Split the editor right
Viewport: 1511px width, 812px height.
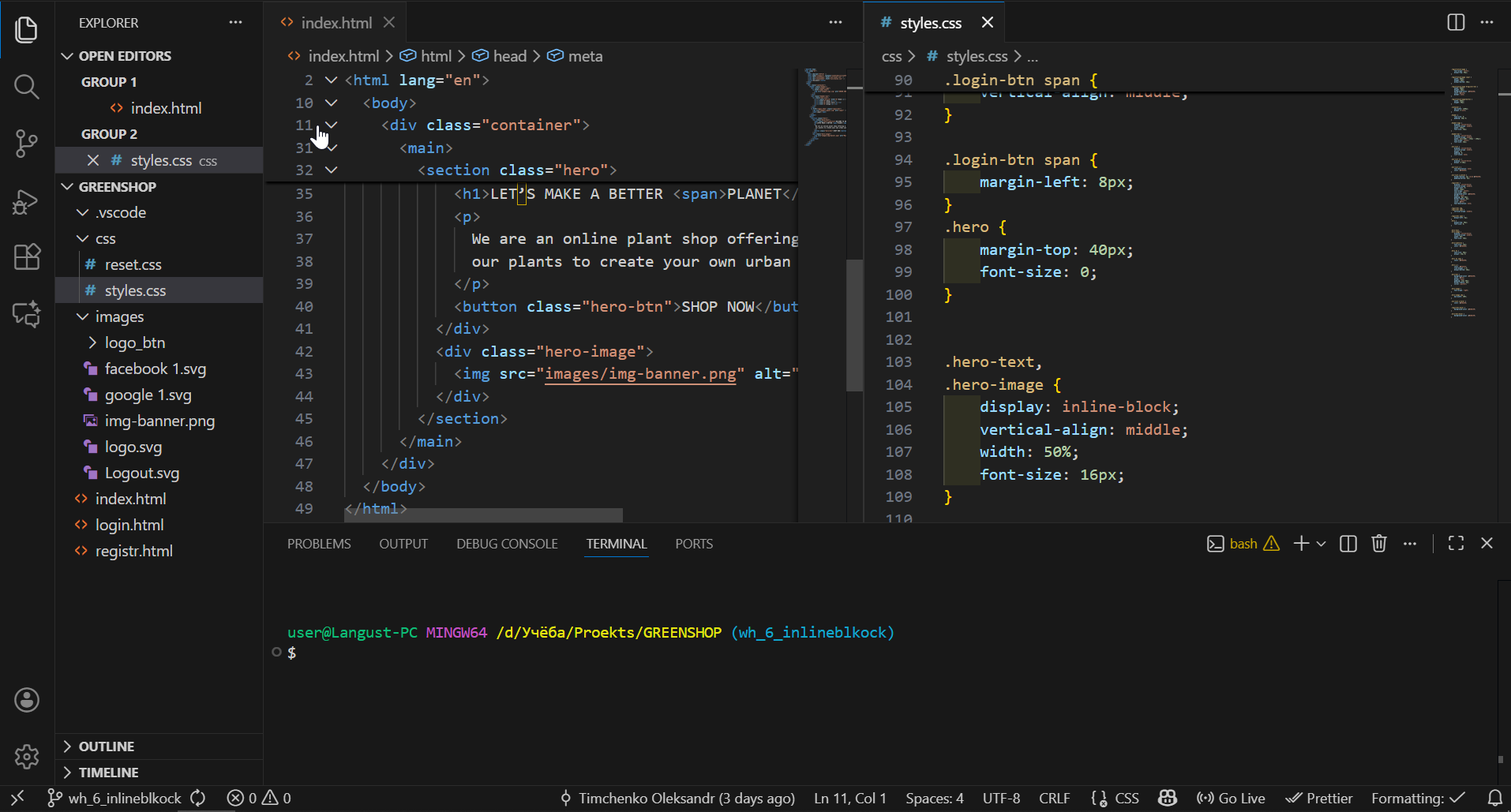pos(1456,22)
